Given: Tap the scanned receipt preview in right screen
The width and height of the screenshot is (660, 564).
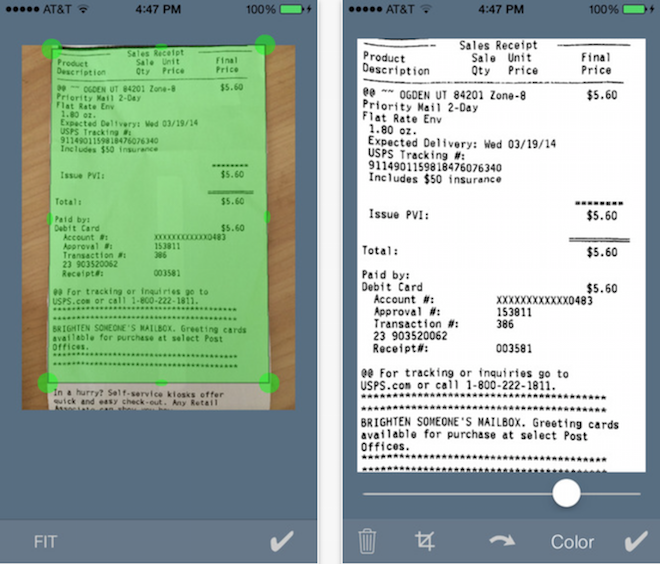Looking at the screenshot, I should [x=501, y=255].
